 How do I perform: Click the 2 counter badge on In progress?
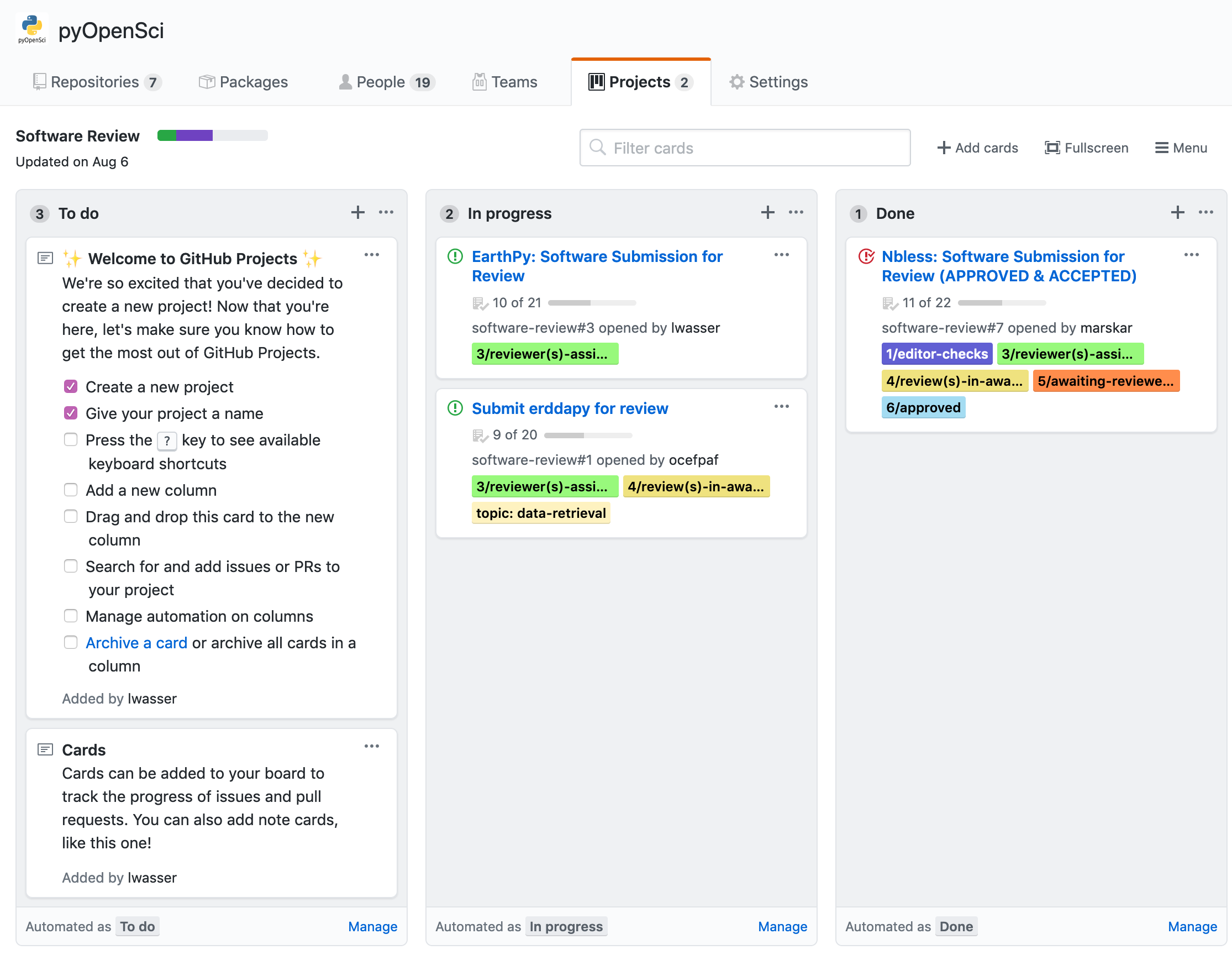(449, 214)
